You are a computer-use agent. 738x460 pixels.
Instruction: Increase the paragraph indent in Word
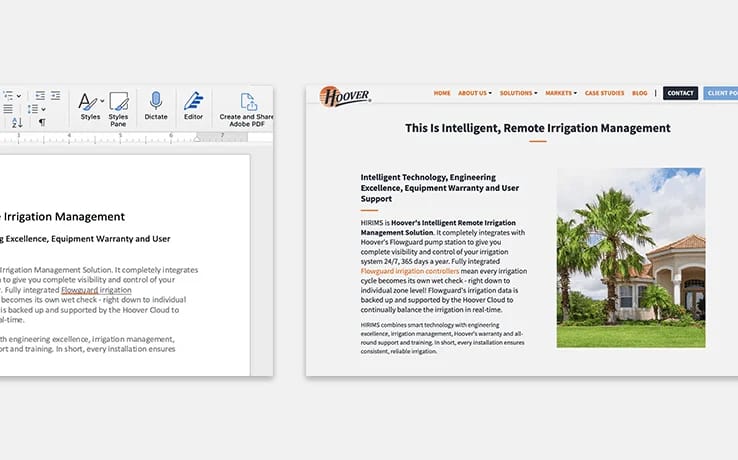tap(56, 96)
